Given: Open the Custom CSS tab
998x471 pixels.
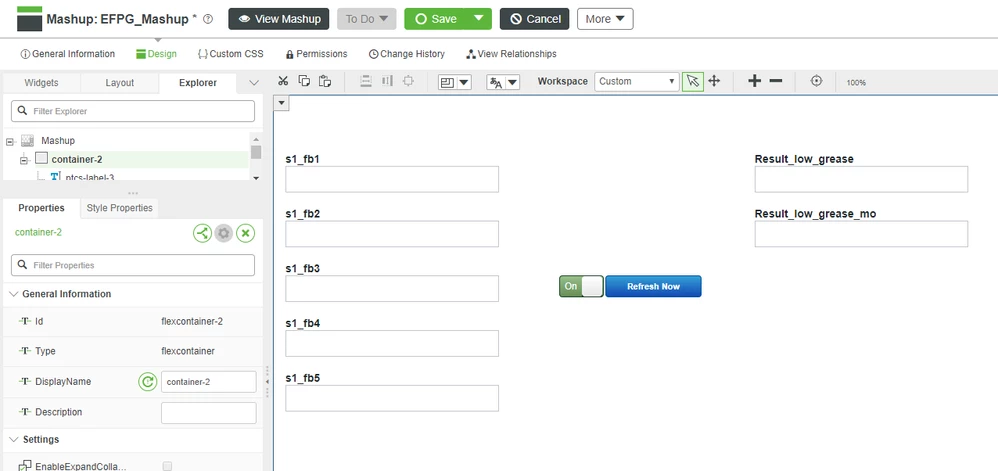Looking at the screenshot, I should pyautogui.click(x=230, y=54).
